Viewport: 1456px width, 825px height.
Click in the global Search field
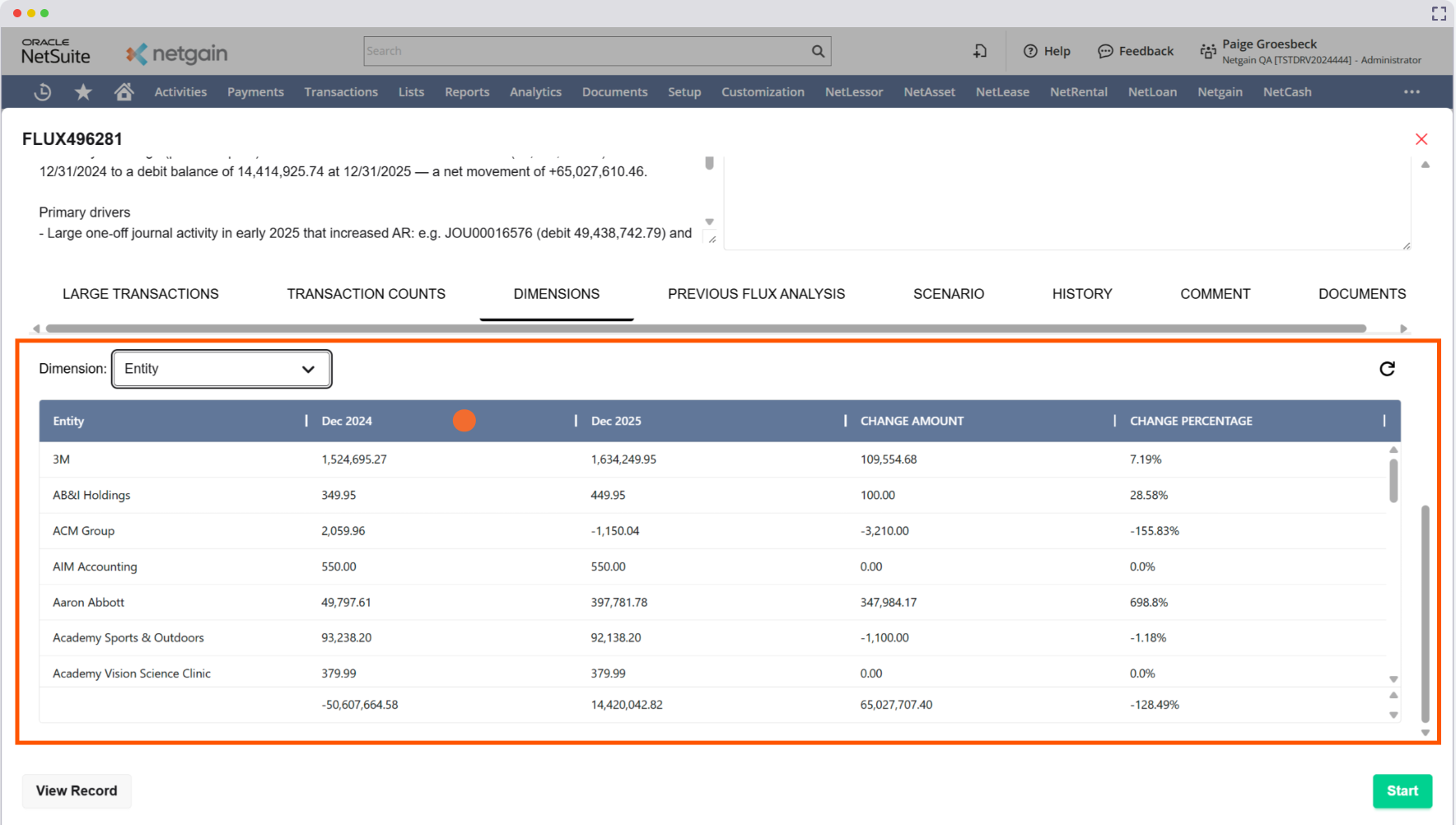[x=586, y=51]
